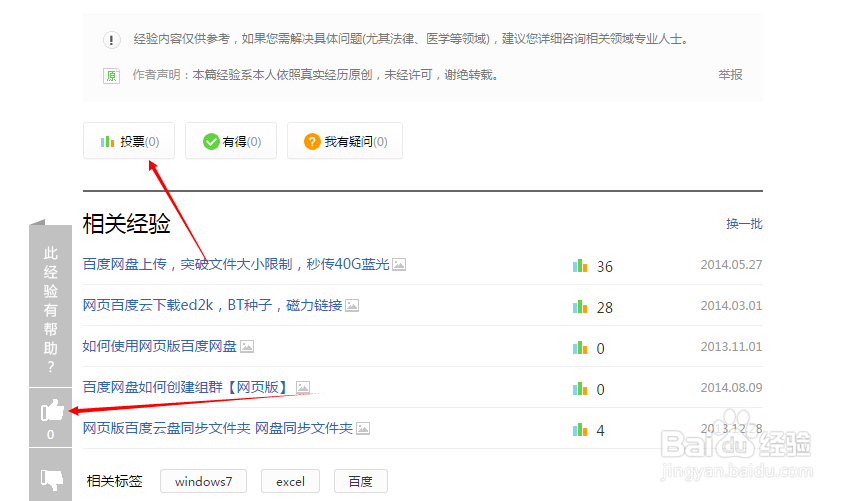Click the green 原 original-content icon
The image size is (862, 501).
tap(112, 75)
